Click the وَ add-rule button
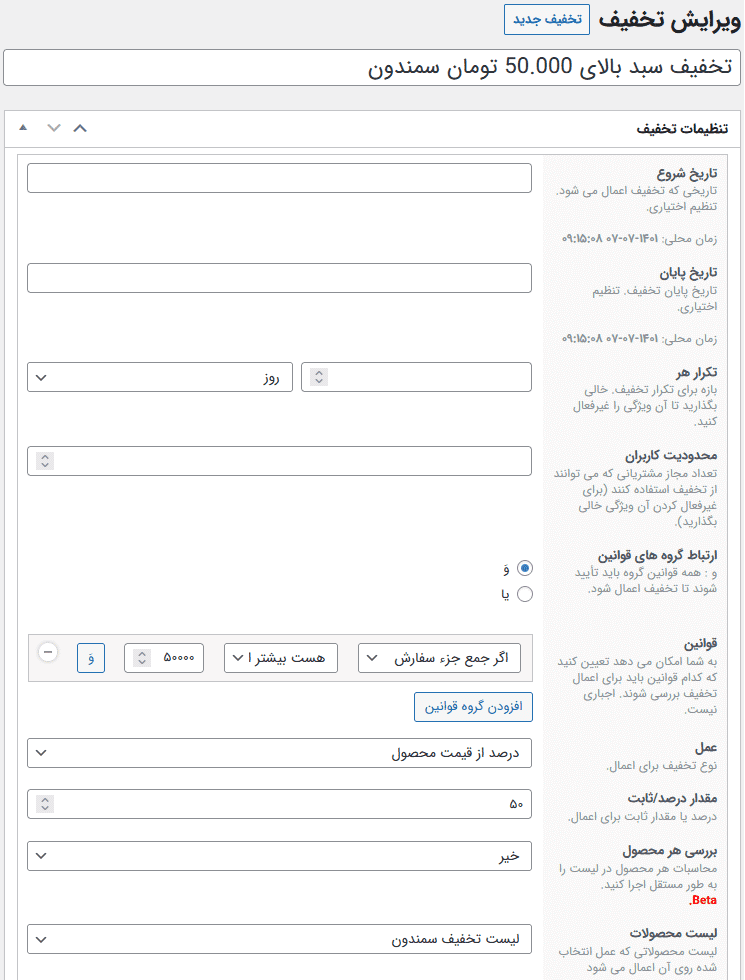Image resolution: width=745 pixels, height=980 pixels. click(91, 658)
